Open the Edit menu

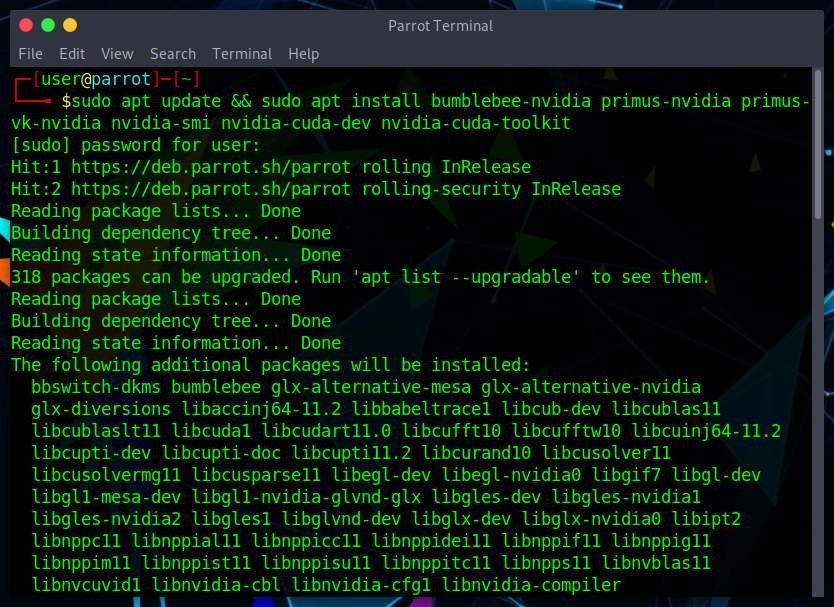pyautogui.click(x=72, y=54)
